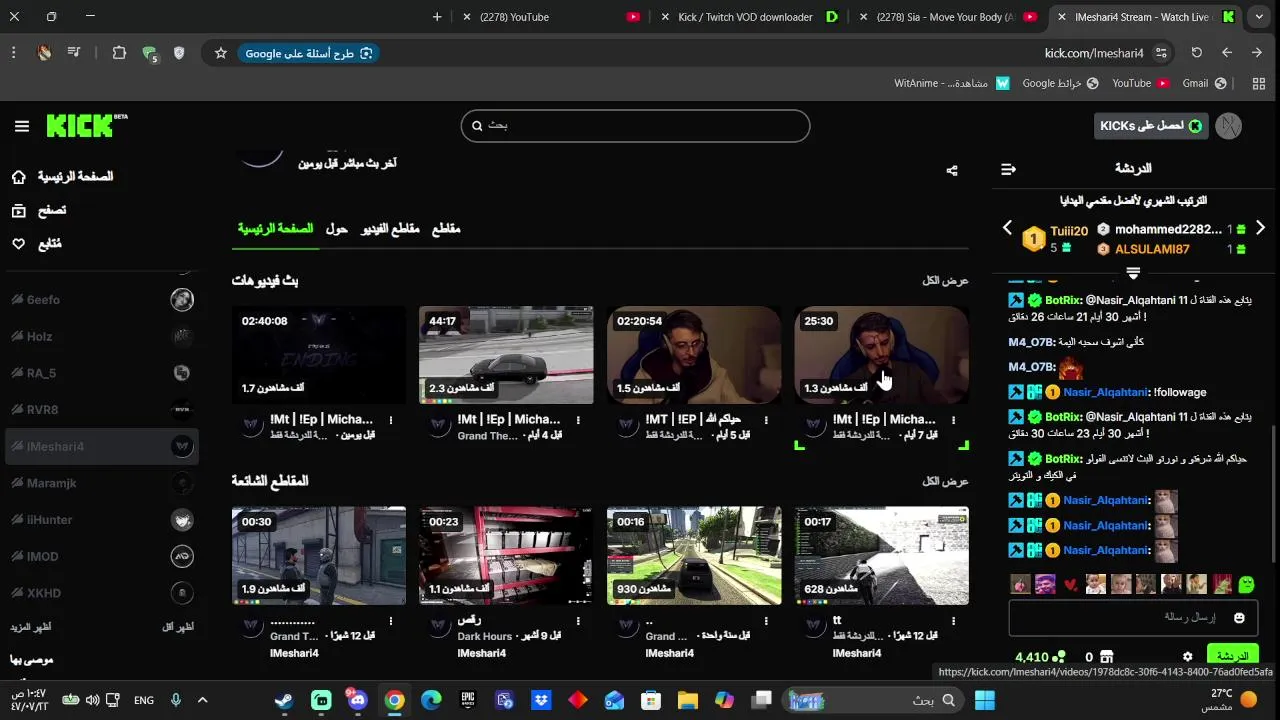Expand sidebar with أظهر المزيد
The height and width of the screenshot is (720, 1280).
[x=31, y=627]
